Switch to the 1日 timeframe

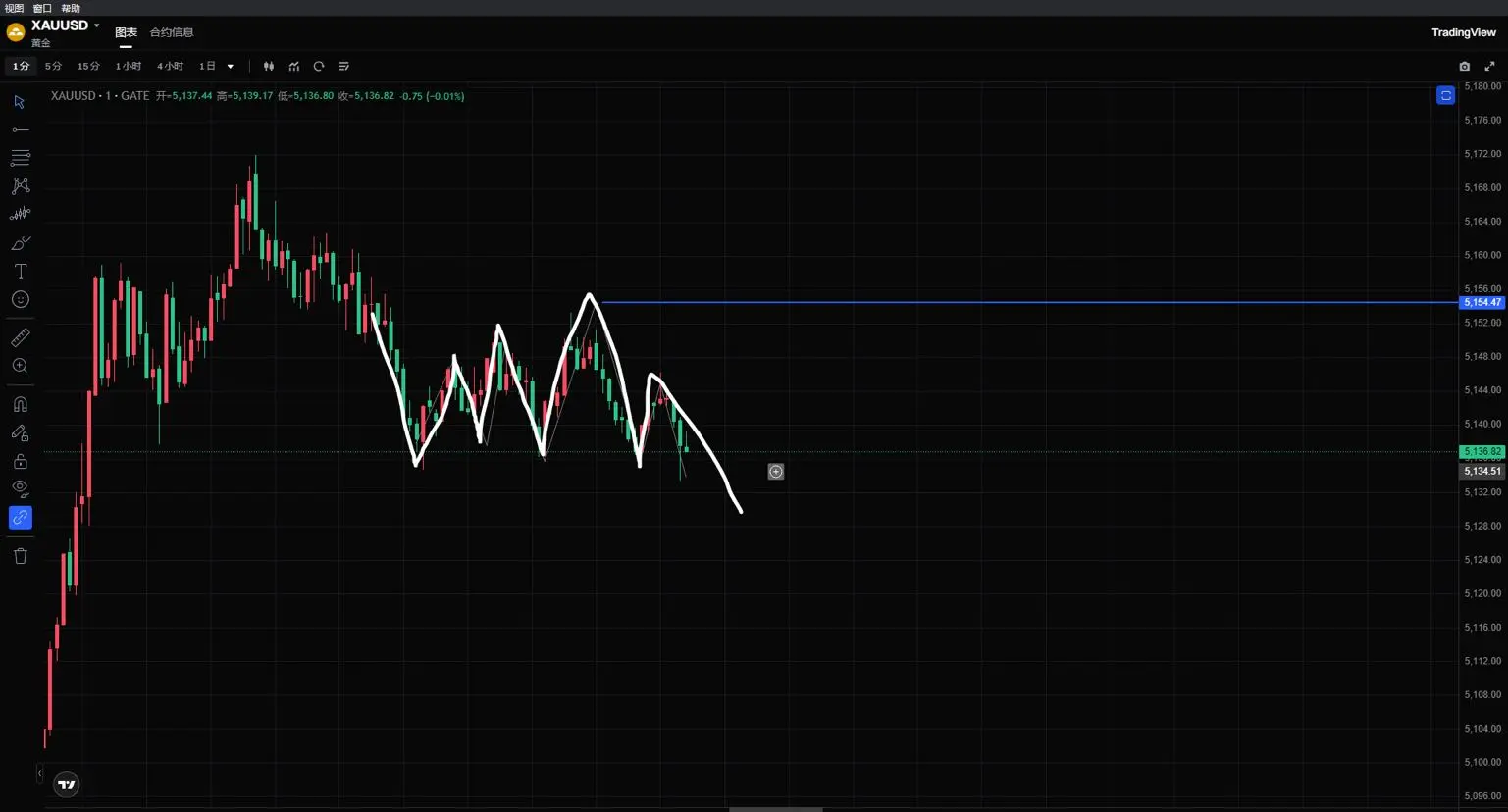click(207, 67)
